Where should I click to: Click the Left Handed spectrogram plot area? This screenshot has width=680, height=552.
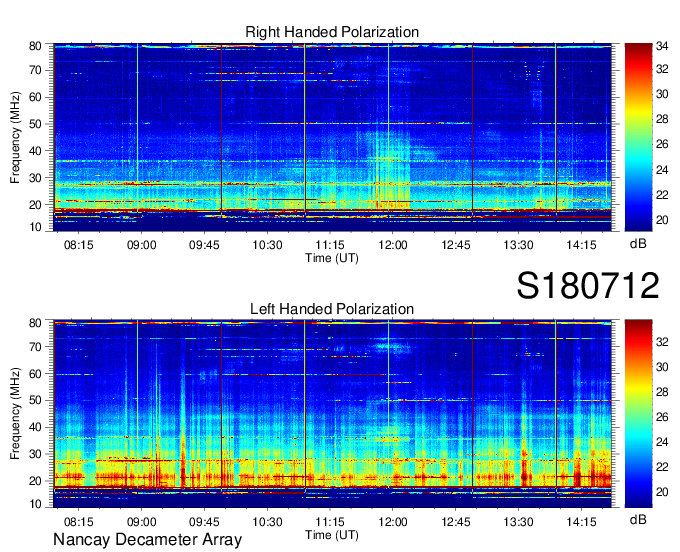332,414
